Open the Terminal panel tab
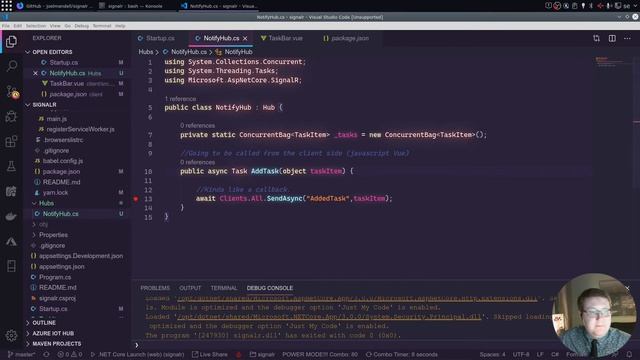The height and width of the screenshot is (360, 640). (224, 288)
